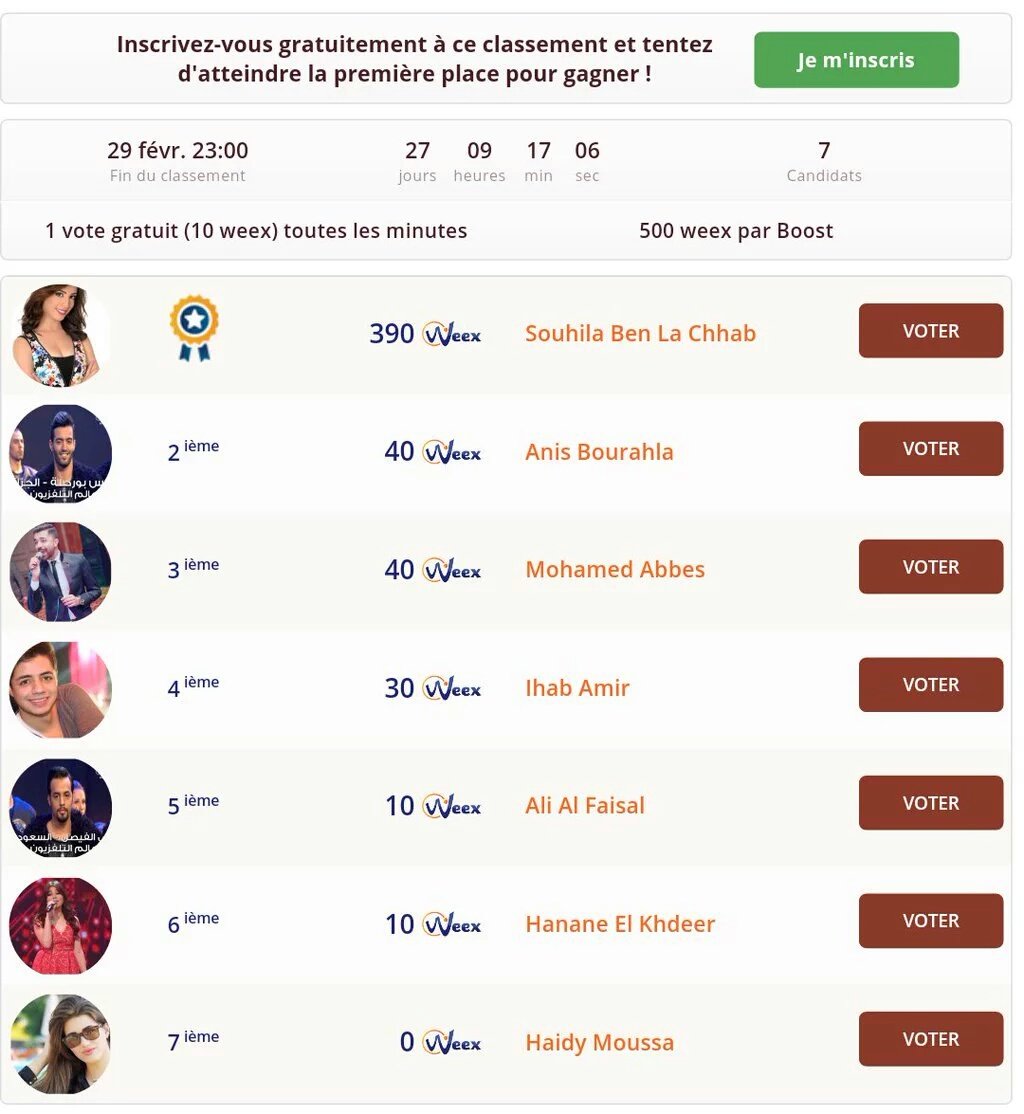The width and height of the screenshot is (1024, 1114).
Task: Open Souhila Ben La Chhab's profile photo
Action: (x=60, y=335)
